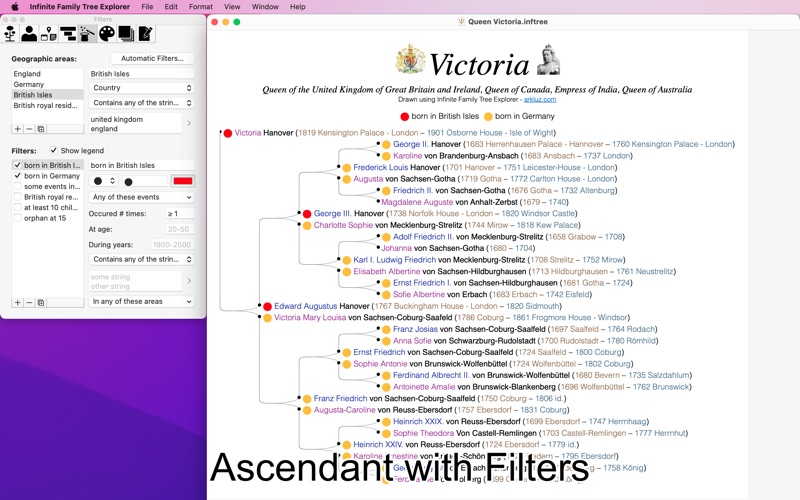Enable the at least 10 chil... filter
The image size is (800, 500).
[x=17, y=207]
